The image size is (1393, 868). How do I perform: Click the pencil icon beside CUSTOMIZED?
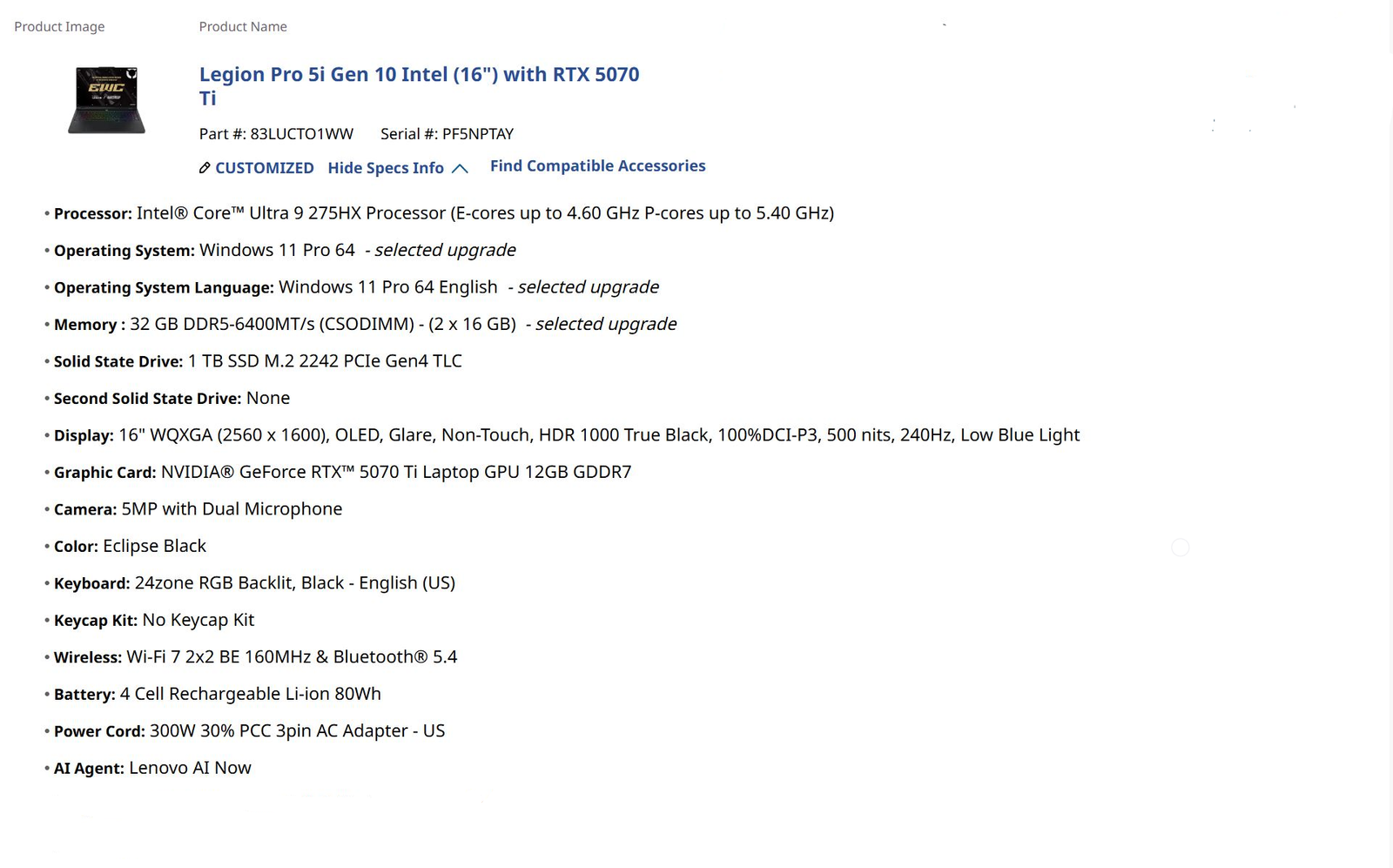205,168
